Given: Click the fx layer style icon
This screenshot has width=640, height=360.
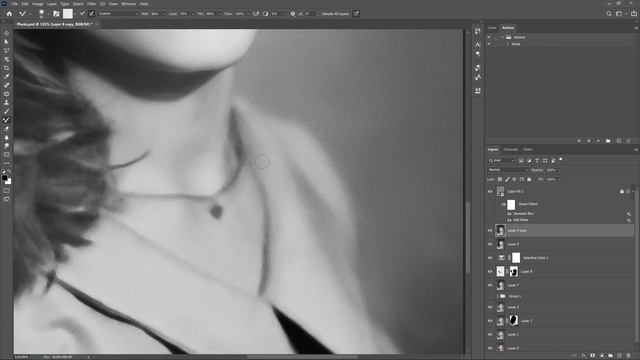Looking at the screenshot, I should (x=584, y=356).
